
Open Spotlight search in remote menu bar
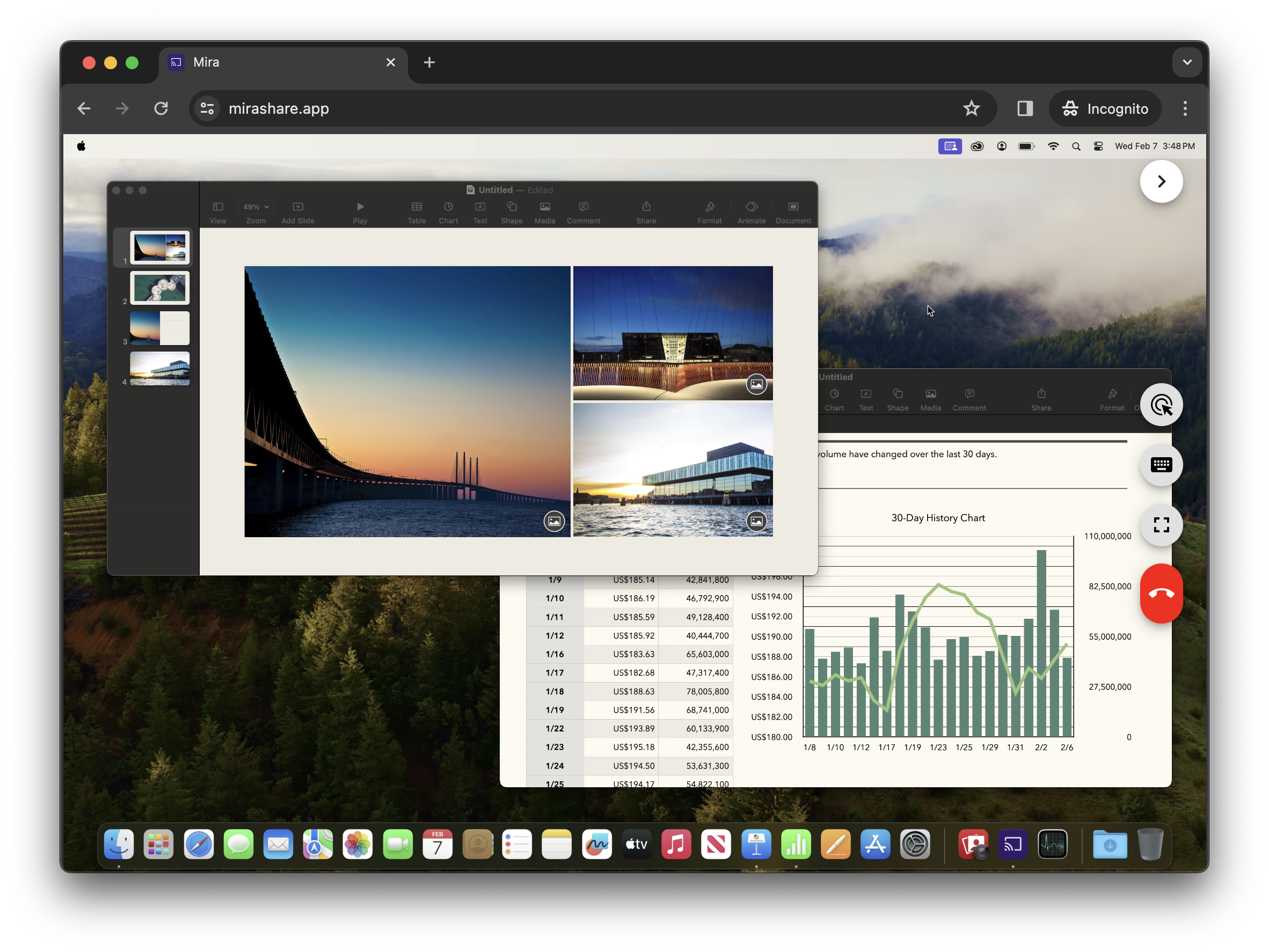coord(1076,147)
